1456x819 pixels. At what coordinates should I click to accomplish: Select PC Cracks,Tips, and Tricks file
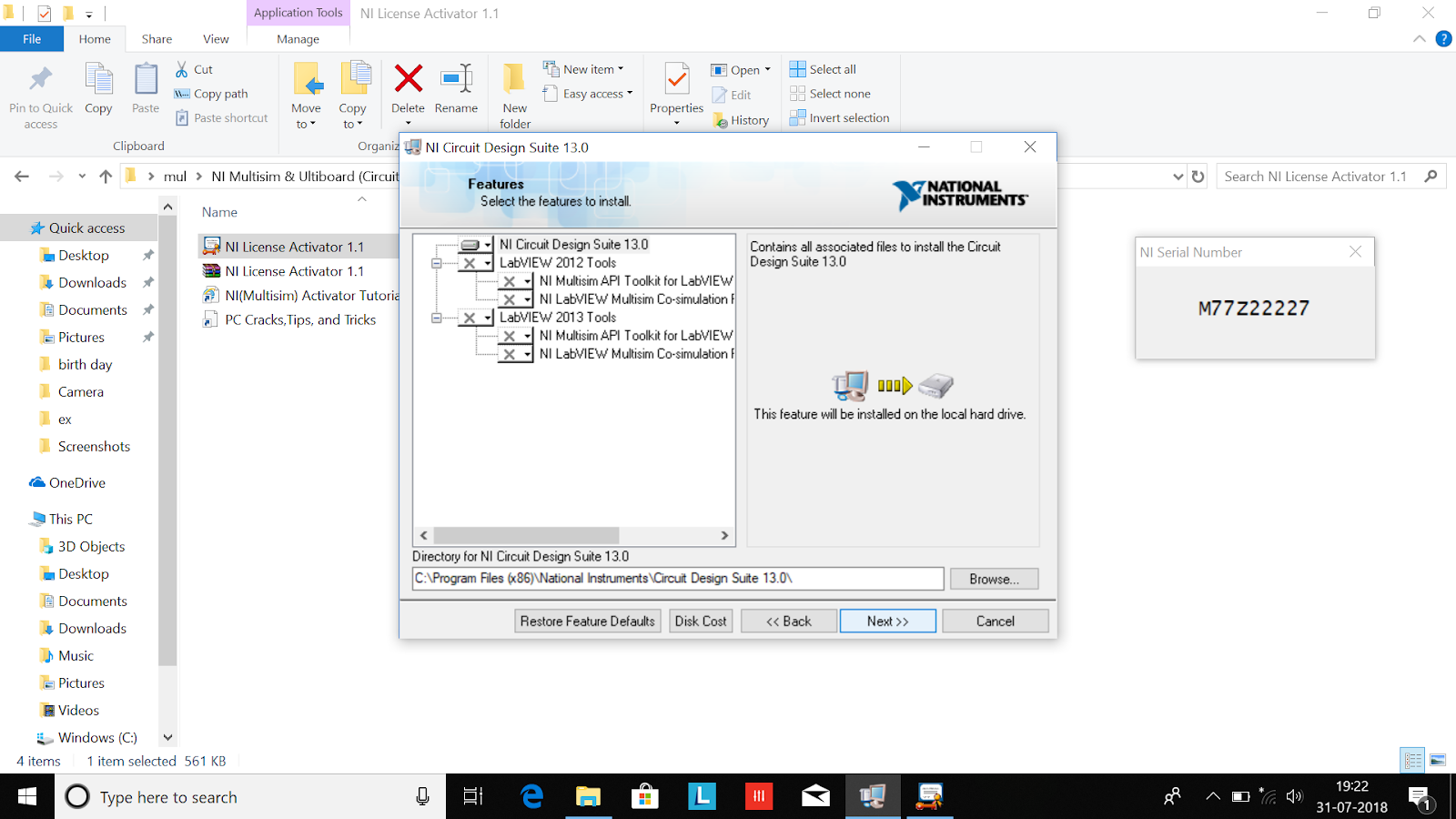coord(300,320)
